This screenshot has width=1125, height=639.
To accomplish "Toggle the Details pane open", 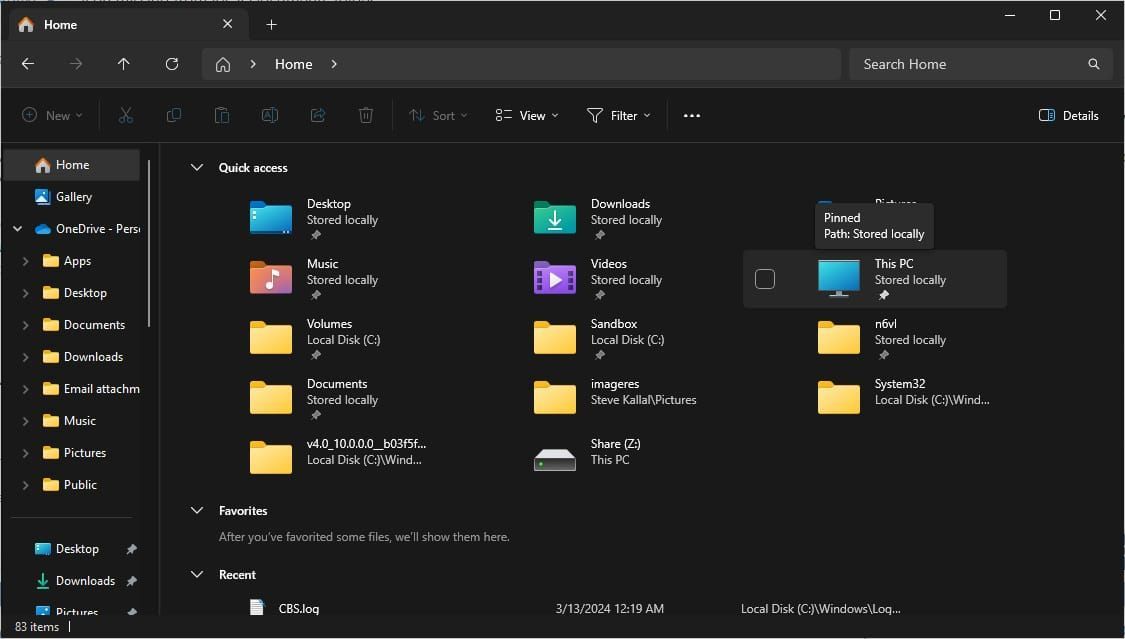I will (1068, 115).
